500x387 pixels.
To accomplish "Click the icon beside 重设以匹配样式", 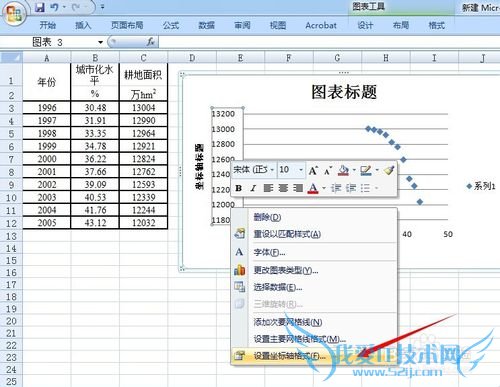I will 239,234.
